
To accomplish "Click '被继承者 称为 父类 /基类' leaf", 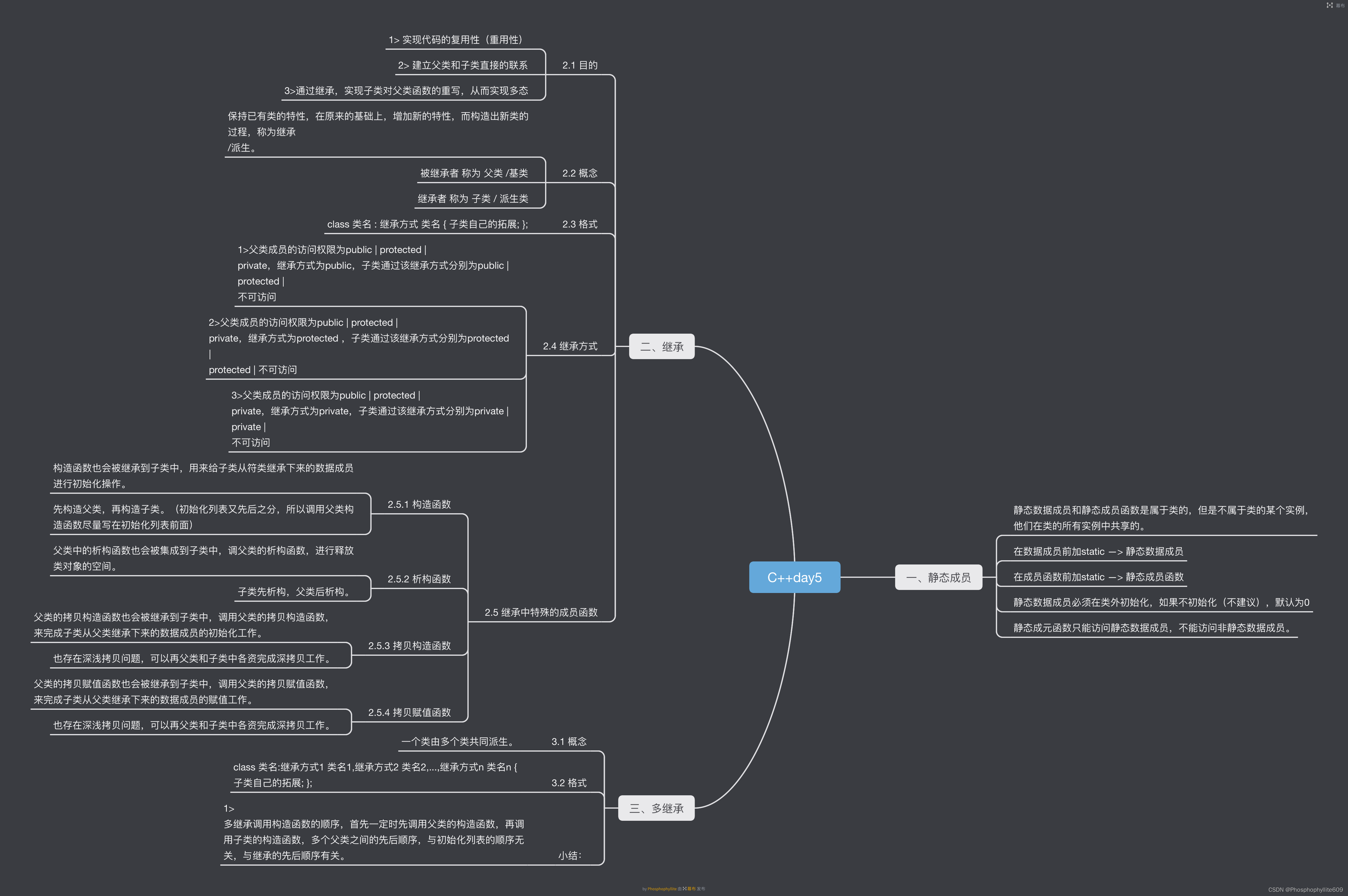I will pyautogui.click(x=474, y=173).
